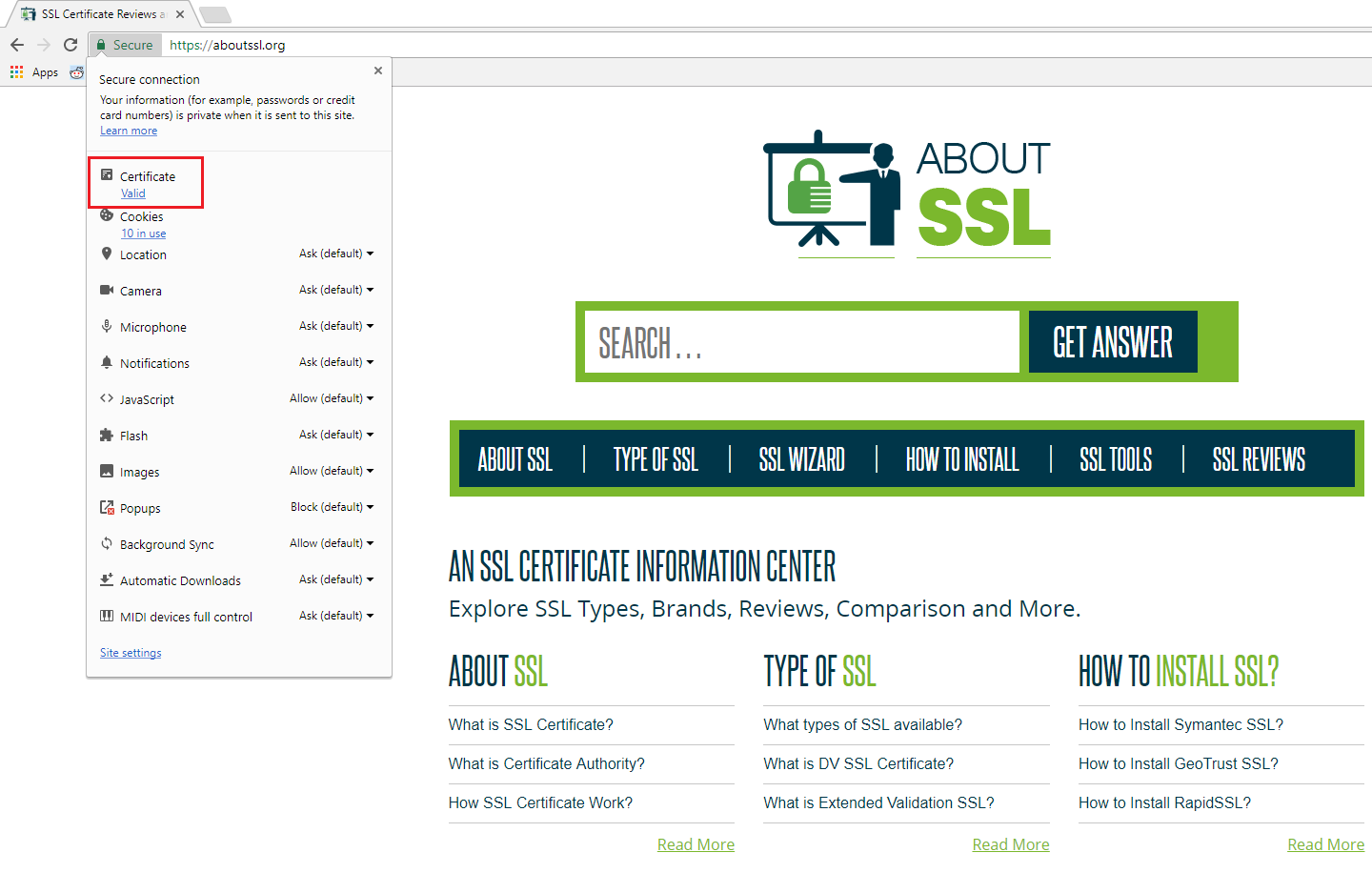This screenshot has height=873, width=1372.
Task: Click the About SSL logo image
Action: click(x=907, y=194)
